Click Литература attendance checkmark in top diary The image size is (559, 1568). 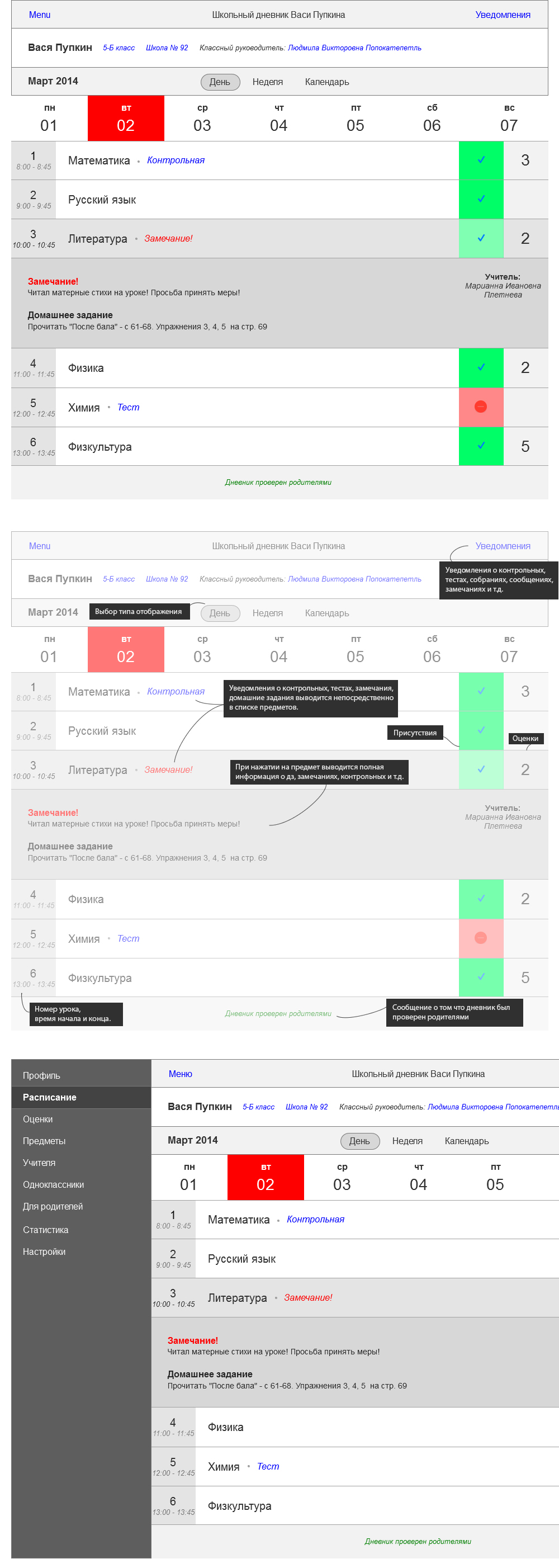[x=481, y=238]
